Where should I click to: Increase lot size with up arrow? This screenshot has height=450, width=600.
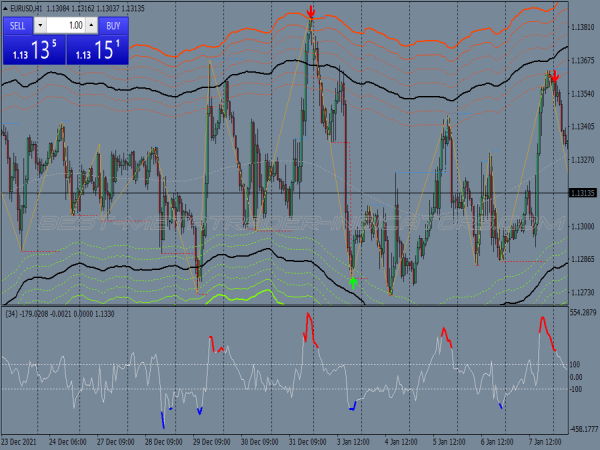click(91, 26)
